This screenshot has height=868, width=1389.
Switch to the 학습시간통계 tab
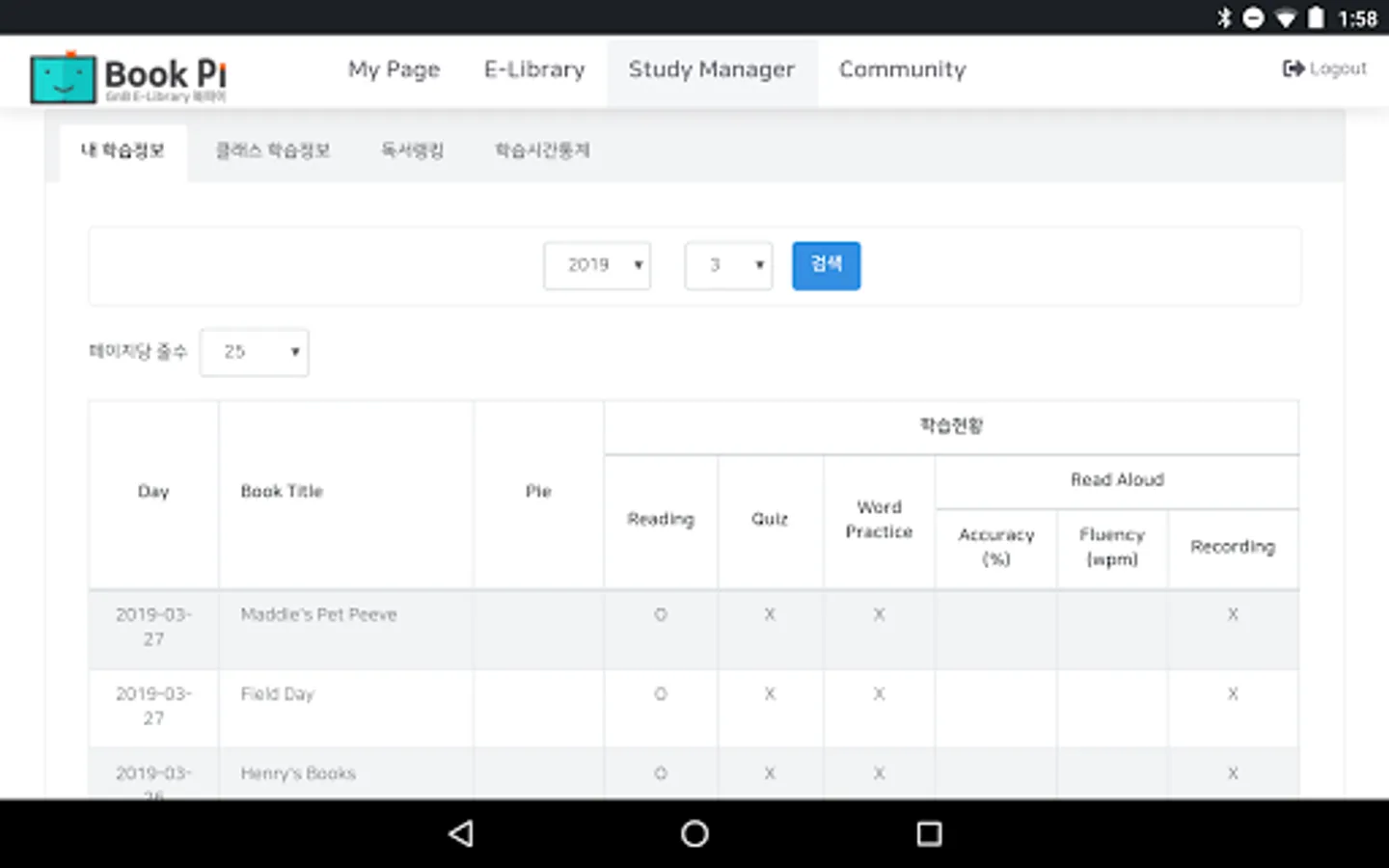(542, 150)
